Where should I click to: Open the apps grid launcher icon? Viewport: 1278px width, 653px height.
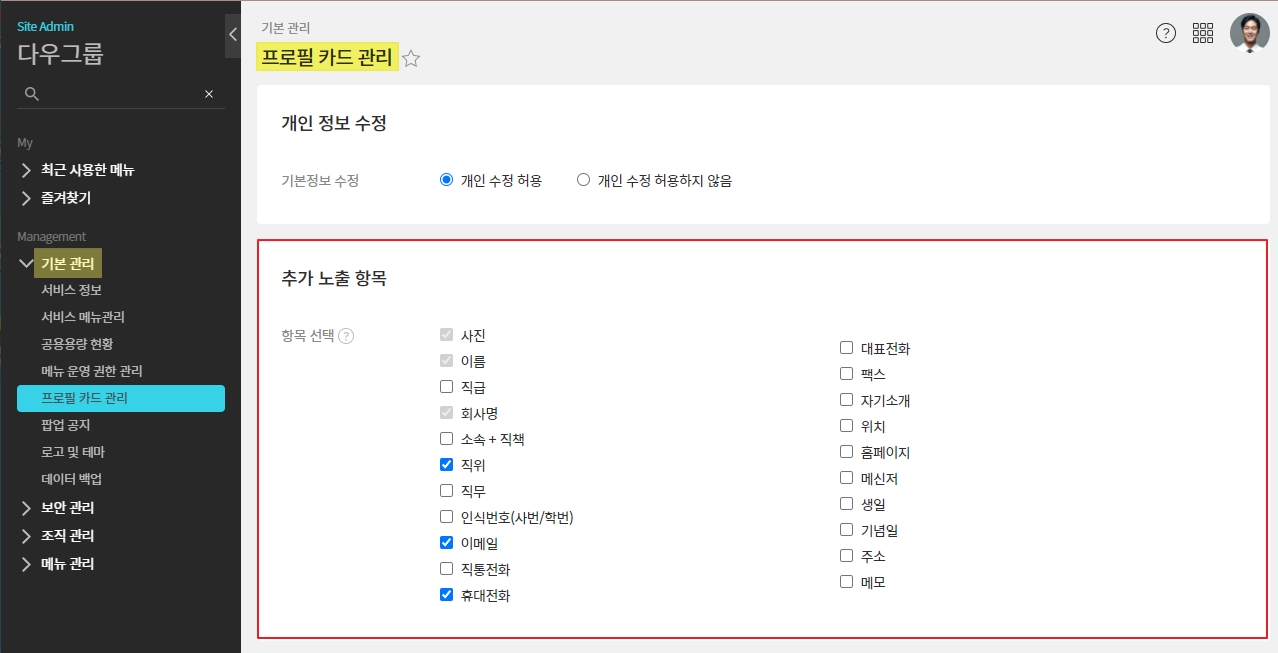[x=1203, y=33]
